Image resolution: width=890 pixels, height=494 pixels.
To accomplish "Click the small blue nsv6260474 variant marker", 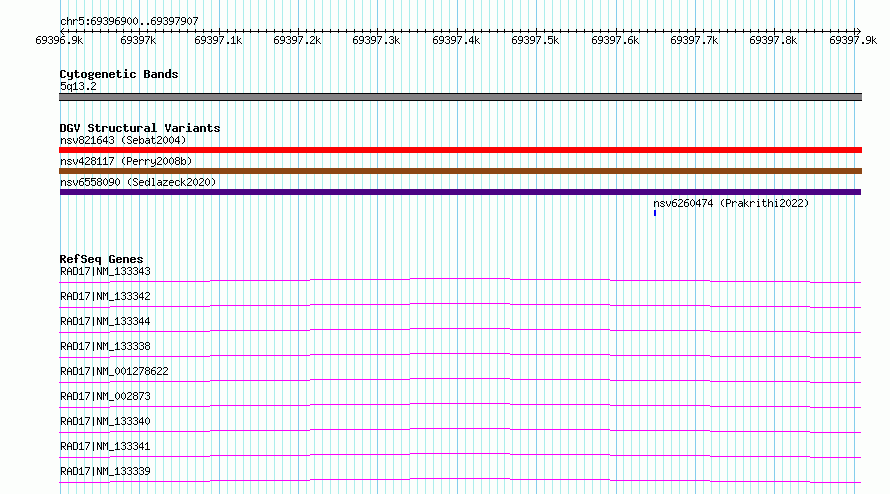I will [x=655, y=213].
